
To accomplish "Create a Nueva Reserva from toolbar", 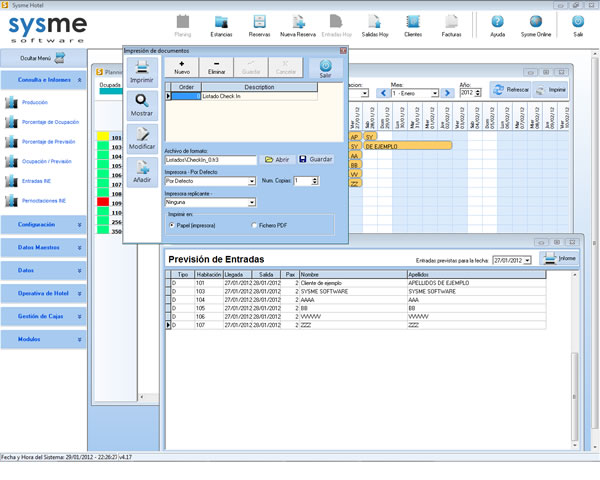I will pos(298,26).
